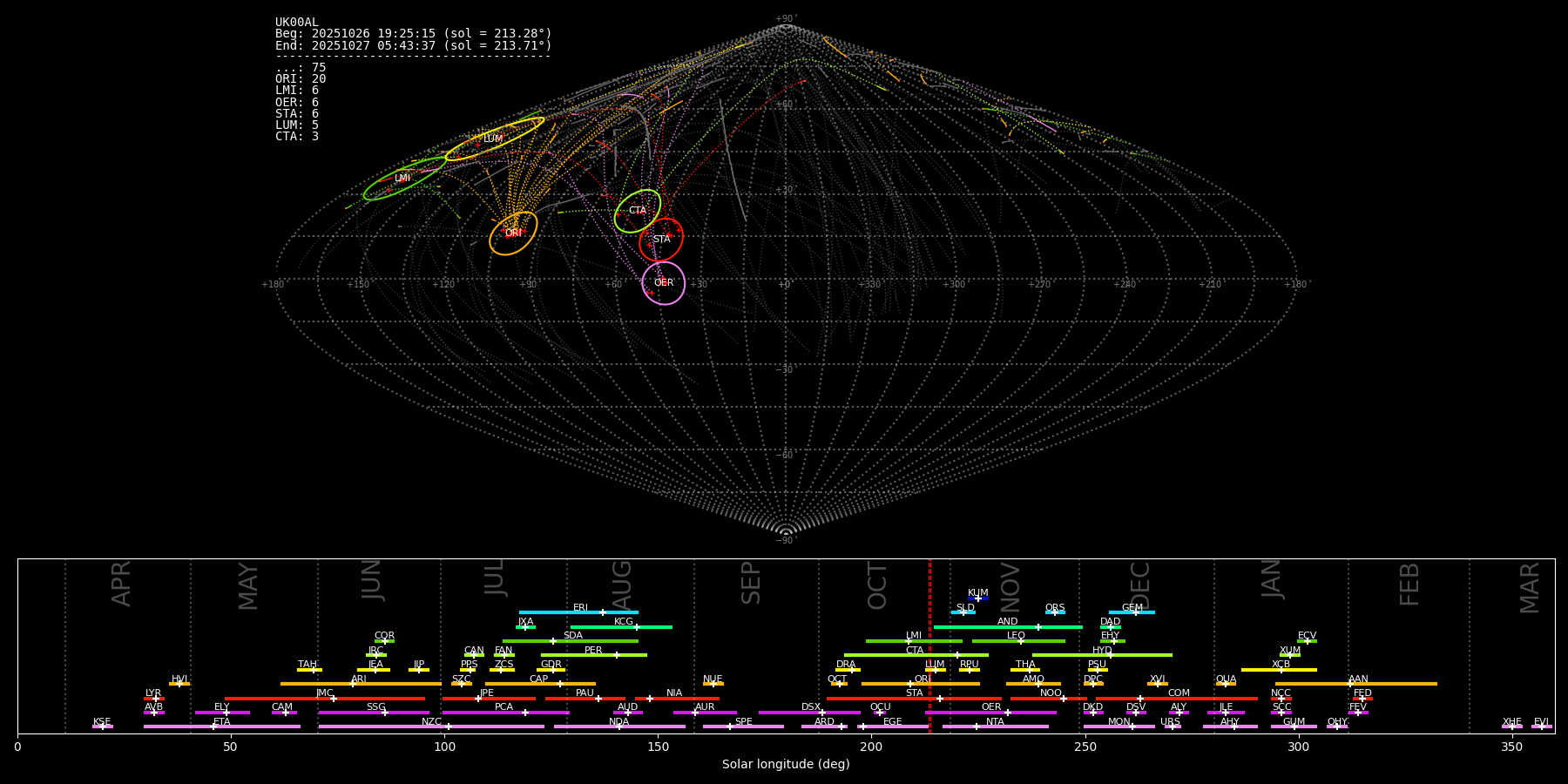
Task: Select the cyan ERI shower bar
Action: tap(578, 612)
